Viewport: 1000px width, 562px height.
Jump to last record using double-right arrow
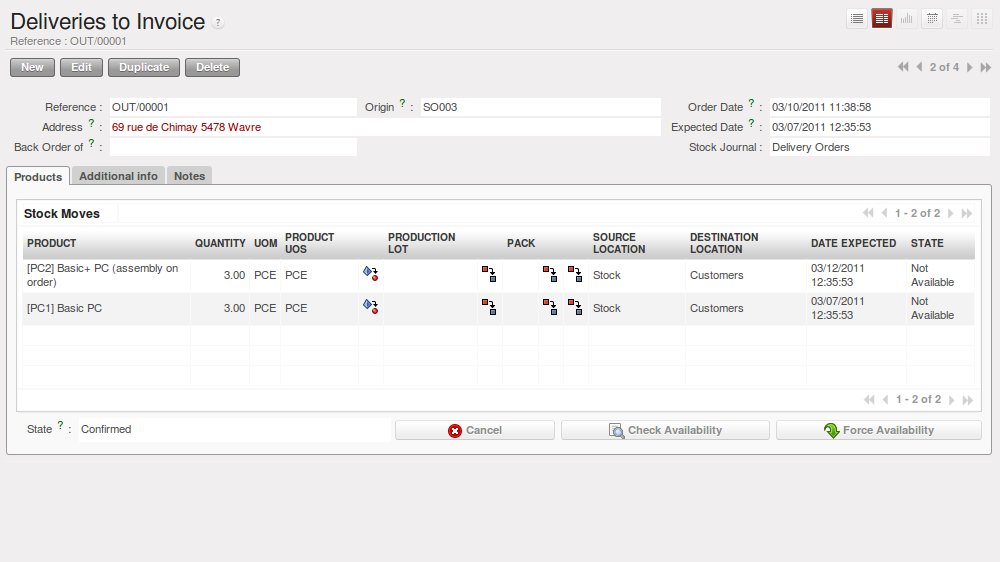(986, 67)
